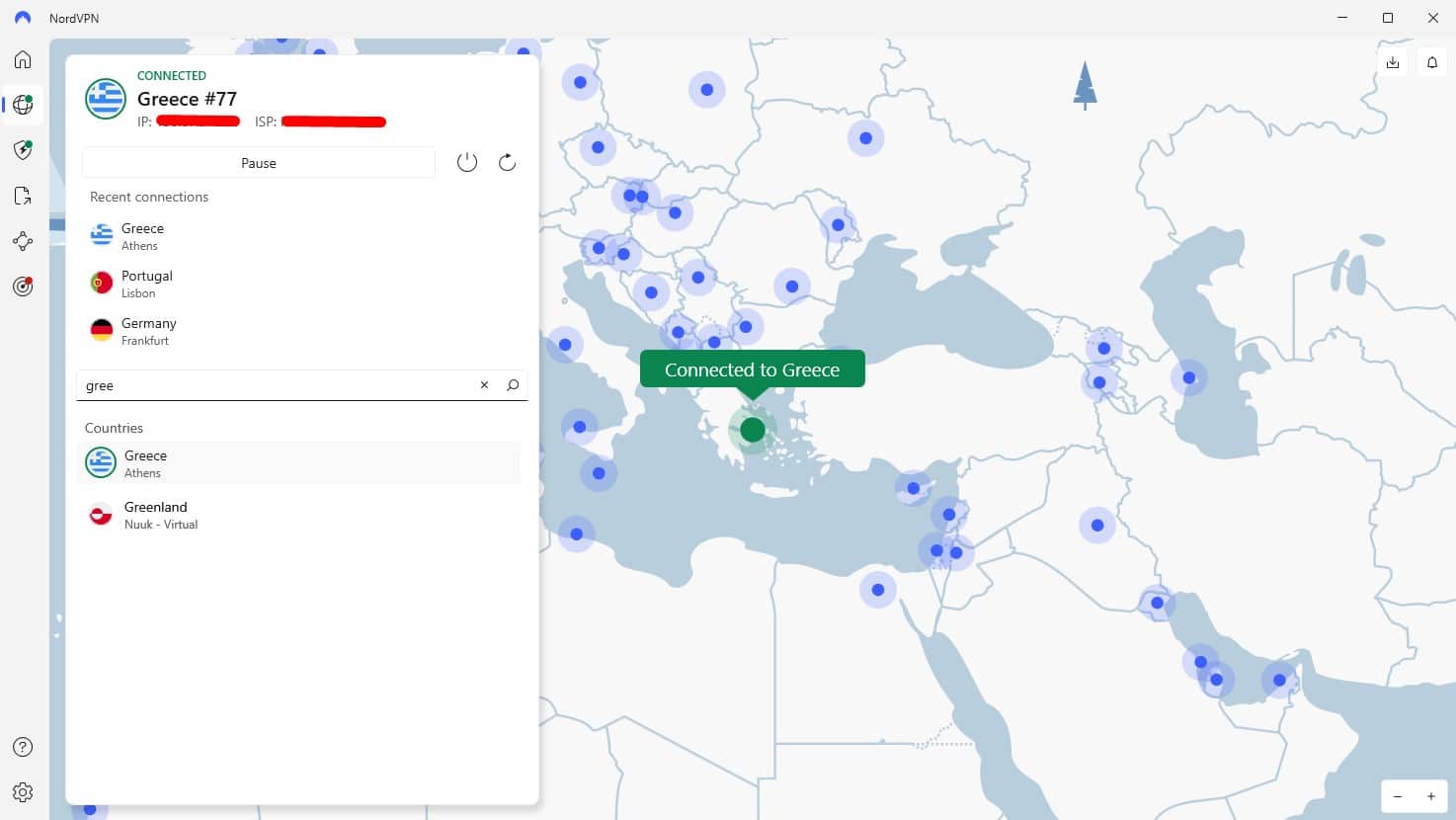Click the 'CONNECTED' status text

[x=172, y=75]
